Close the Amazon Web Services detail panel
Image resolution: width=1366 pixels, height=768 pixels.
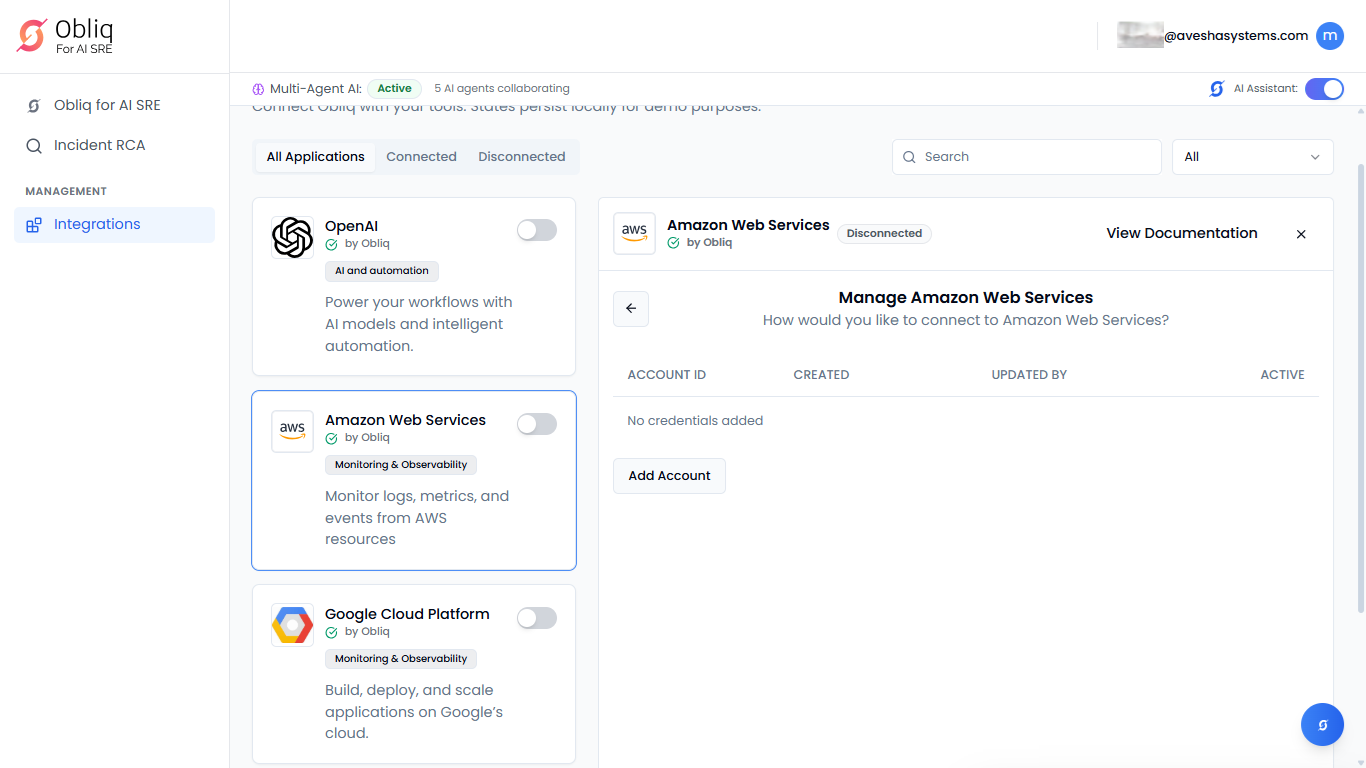1301,234
